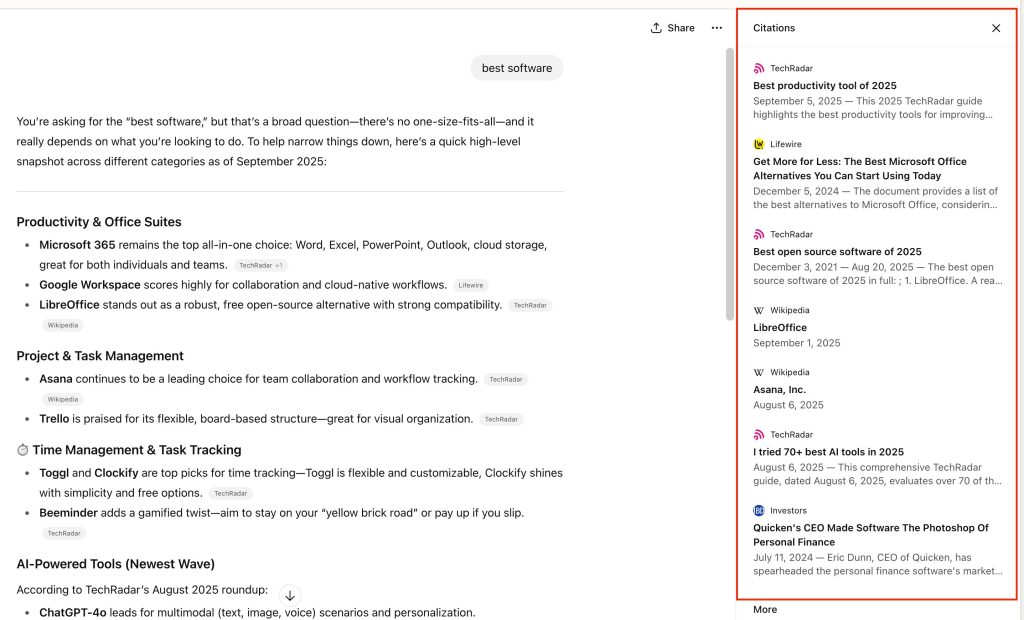
Task: Click the TechRadar chip under Beeminder bullet
Action: (x=62, y=533)
